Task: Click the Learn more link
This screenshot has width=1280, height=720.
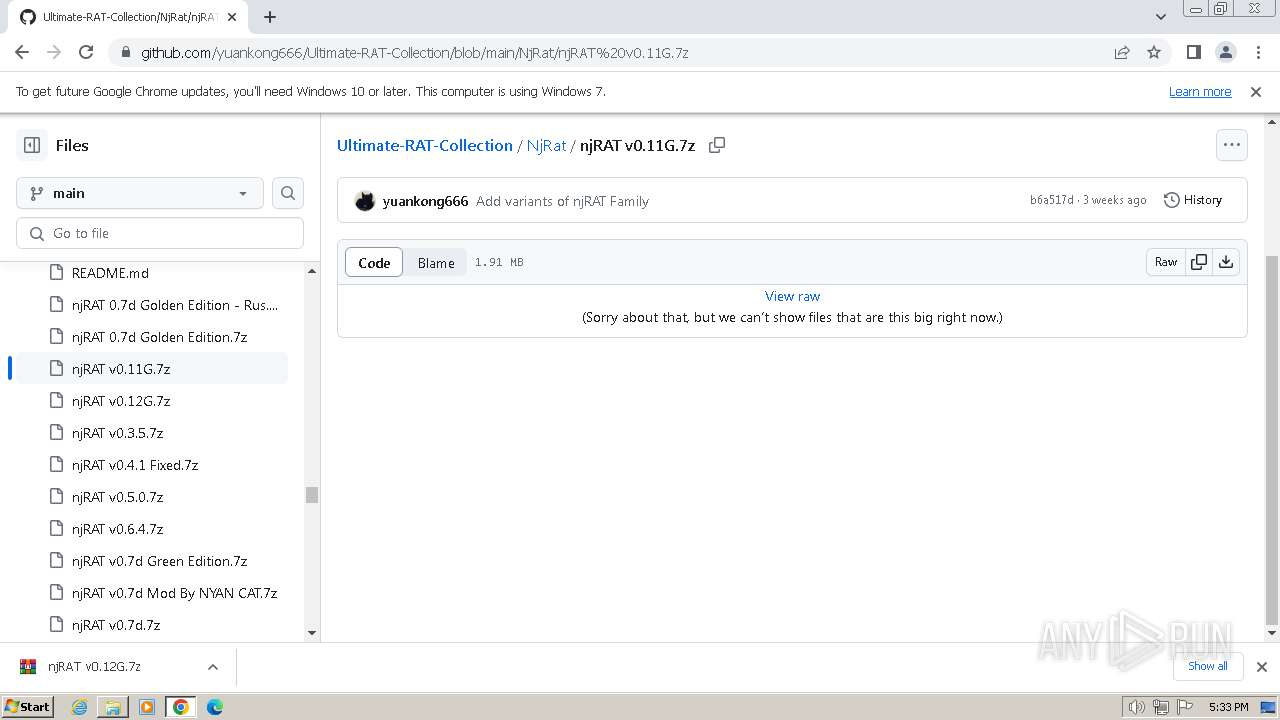Action: pyautogui.click(x=1200, y=91)
